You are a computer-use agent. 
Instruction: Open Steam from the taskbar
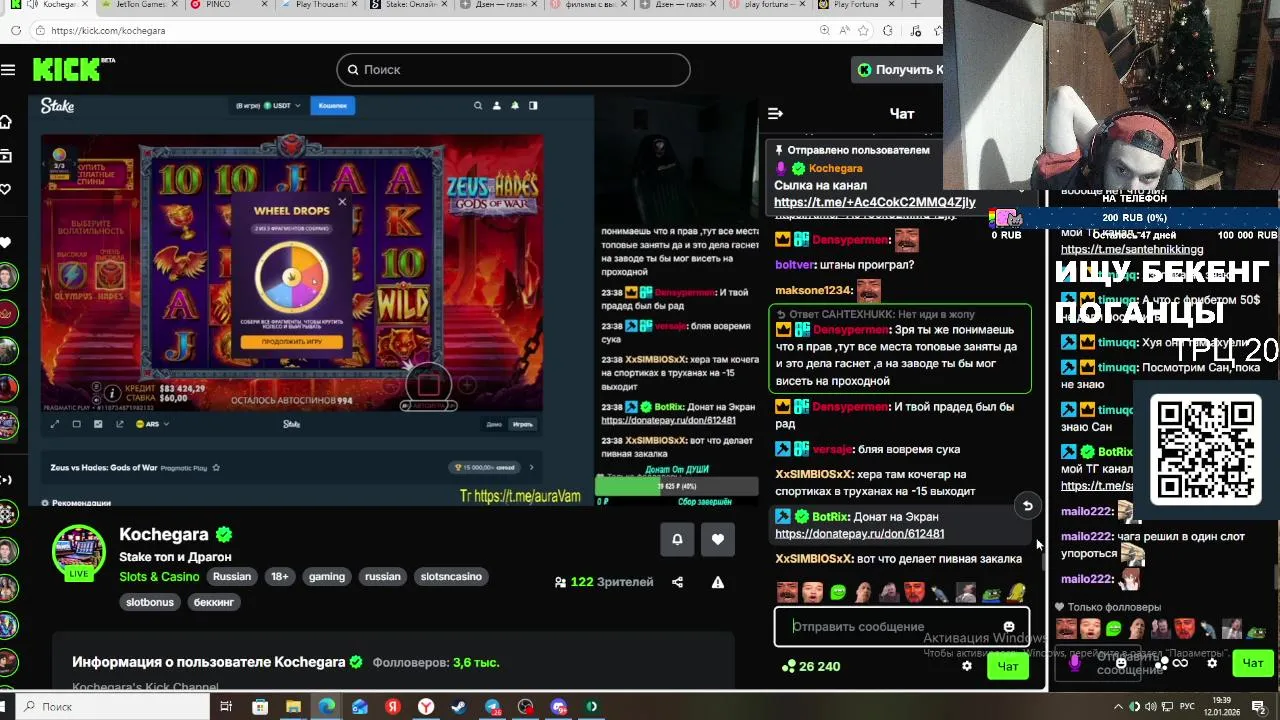(x=459, y=707)
